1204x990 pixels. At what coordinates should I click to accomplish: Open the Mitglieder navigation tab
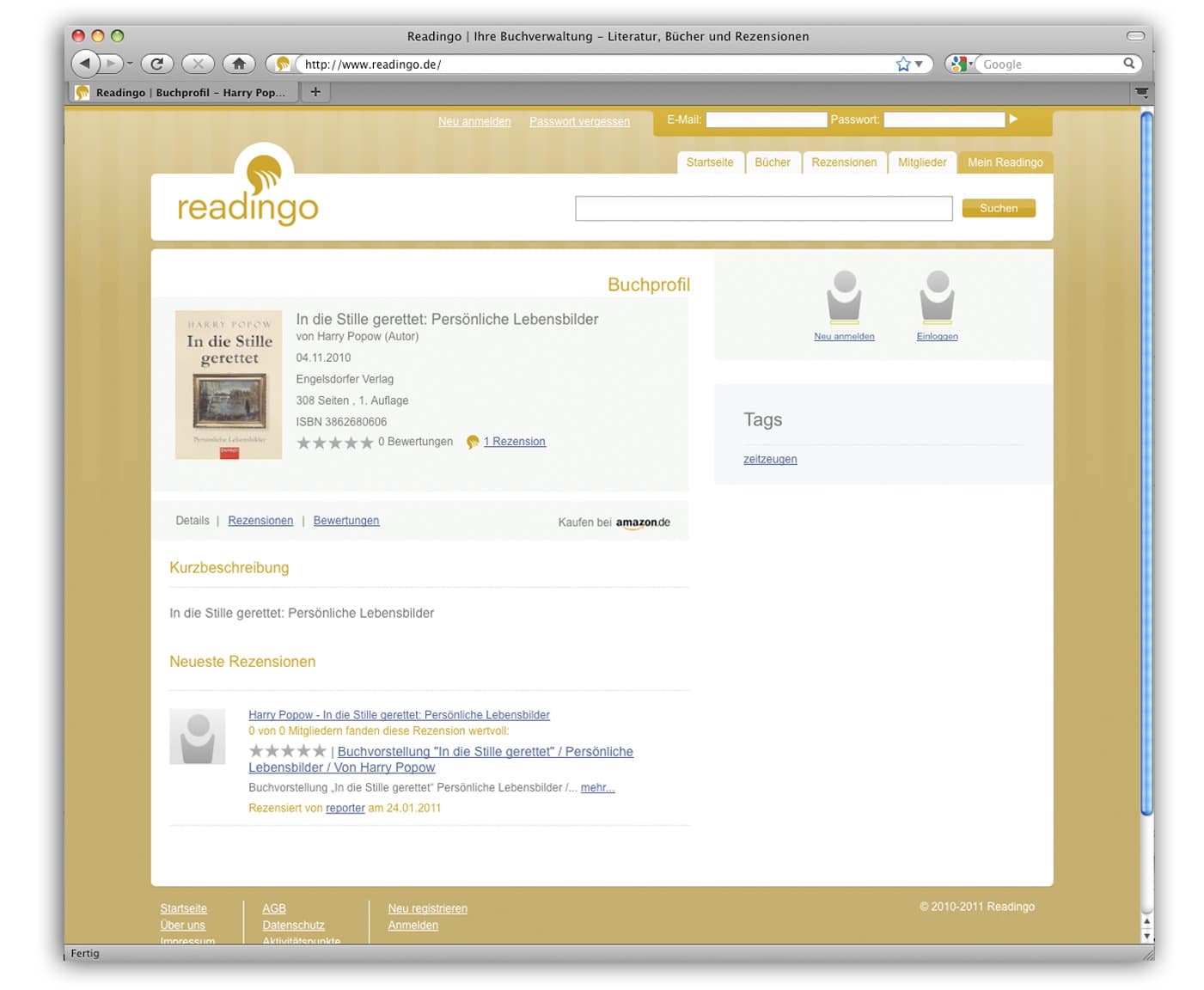tap(922, 162)
